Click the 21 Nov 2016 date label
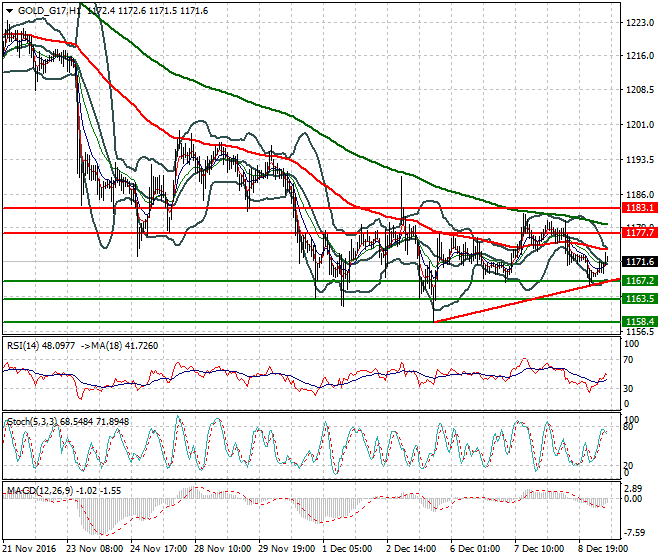 click(29, 549)
